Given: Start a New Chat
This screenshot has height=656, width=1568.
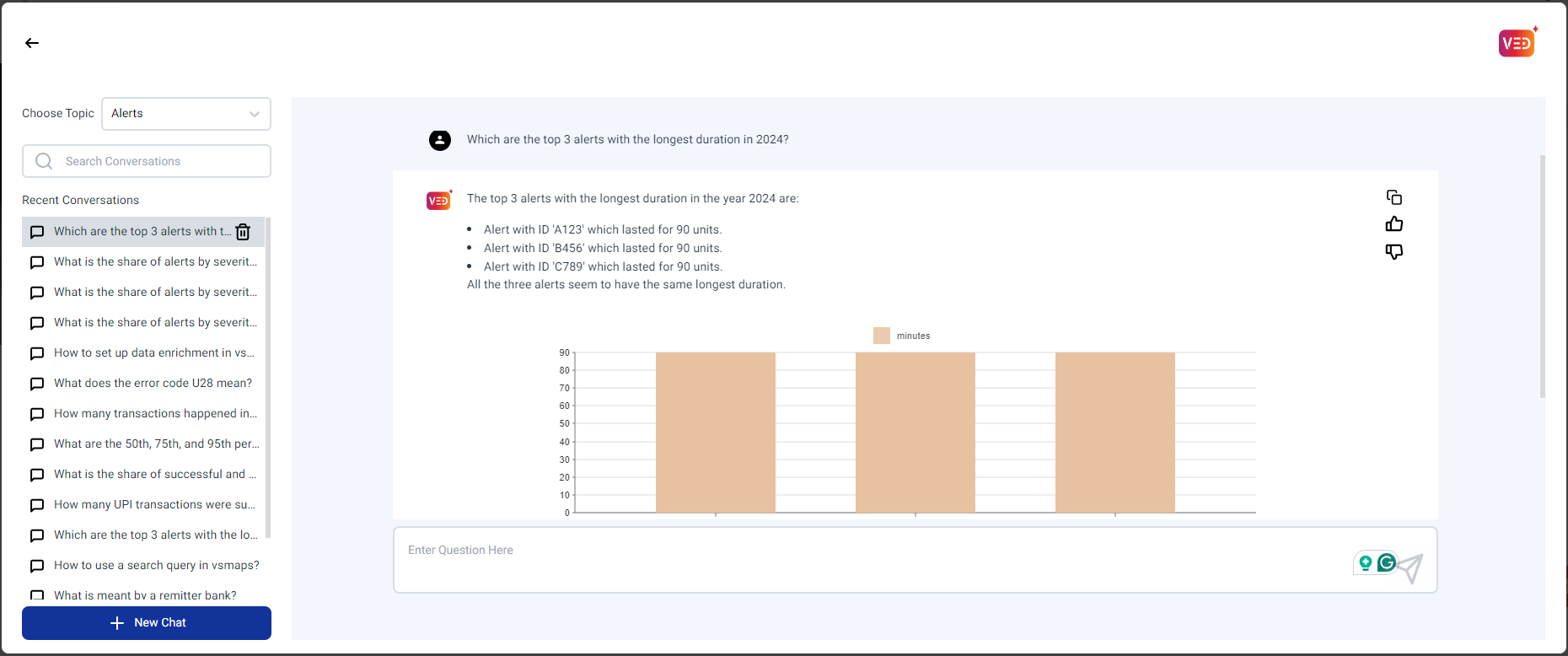Looking at the screenshot, I should click(147, 623).
